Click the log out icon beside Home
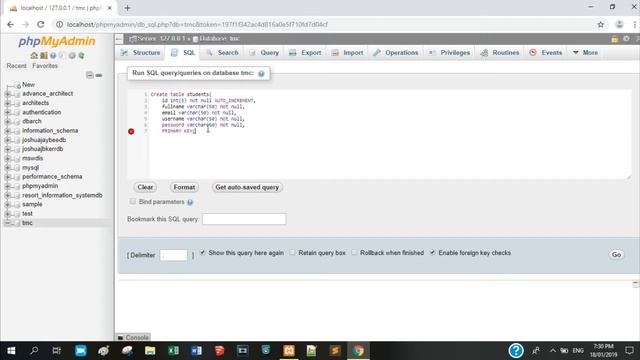The image size is (640, 360). (x=43, y=56)
